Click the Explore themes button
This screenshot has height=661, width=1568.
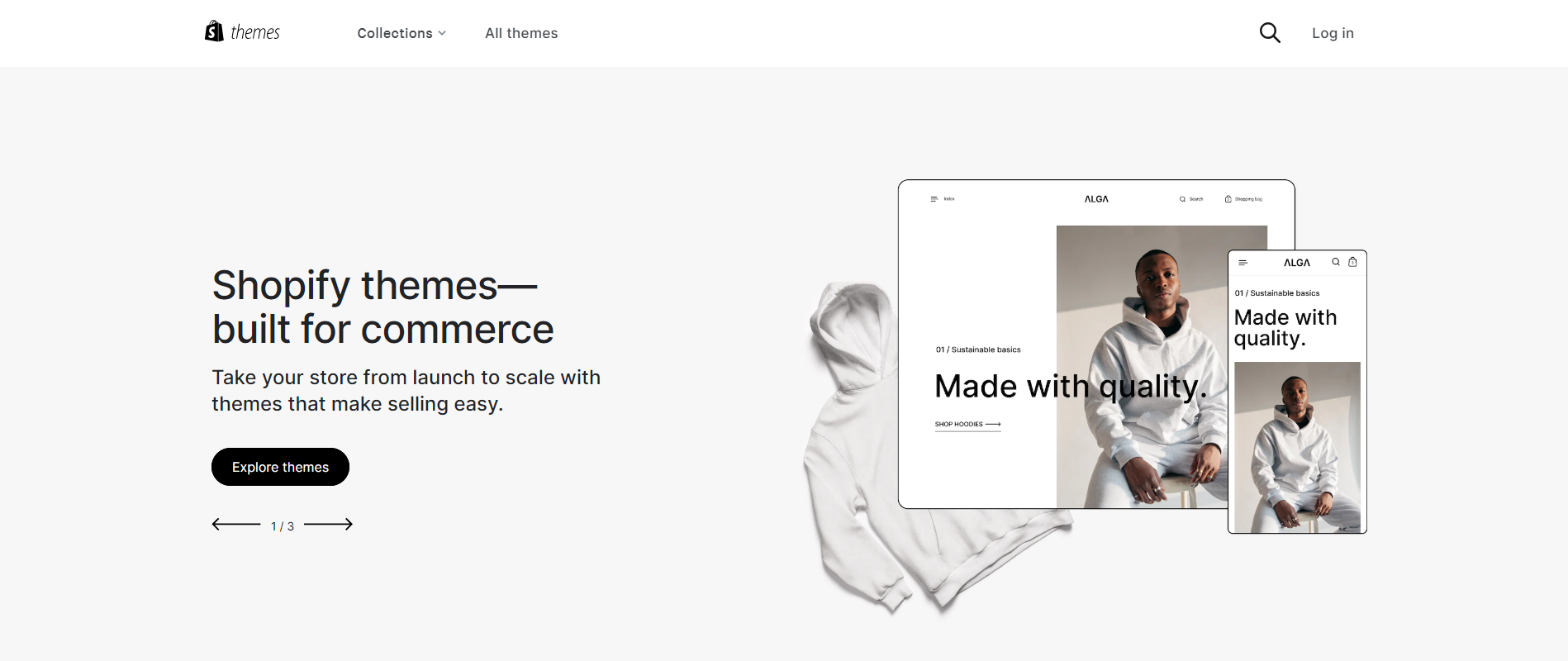click(280, 467)
